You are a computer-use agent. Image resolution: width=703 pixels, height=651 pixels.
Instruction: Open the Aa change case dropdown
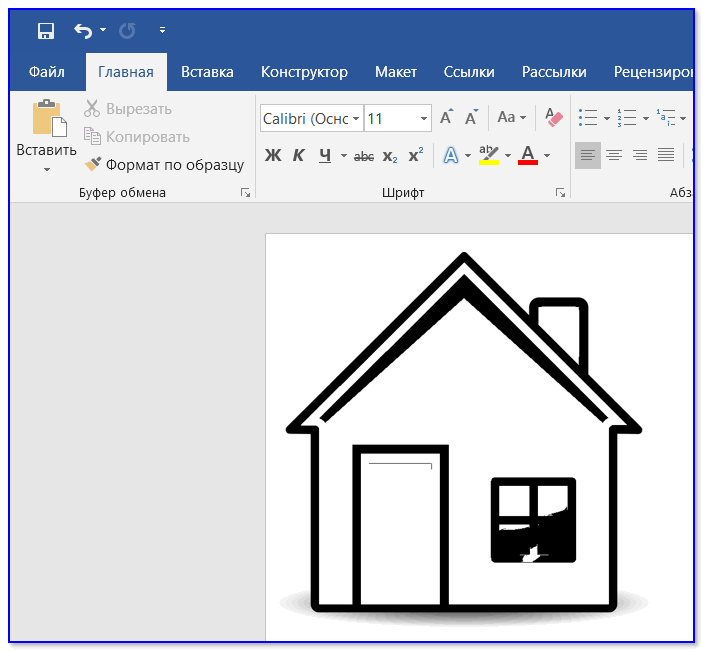pos(511,118)
